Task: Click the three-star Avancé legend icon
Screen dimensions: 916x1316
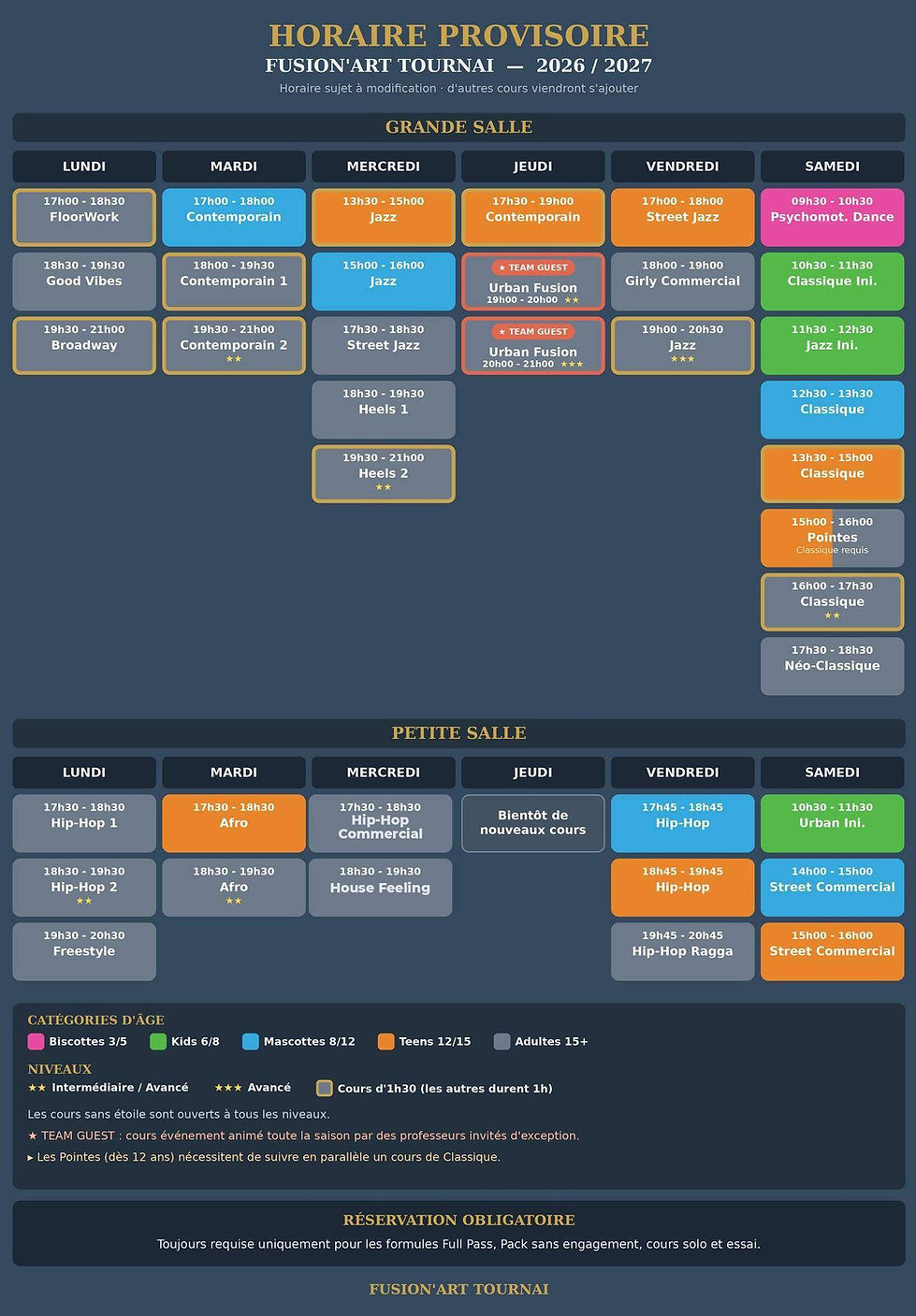Action: [228, 1088]
